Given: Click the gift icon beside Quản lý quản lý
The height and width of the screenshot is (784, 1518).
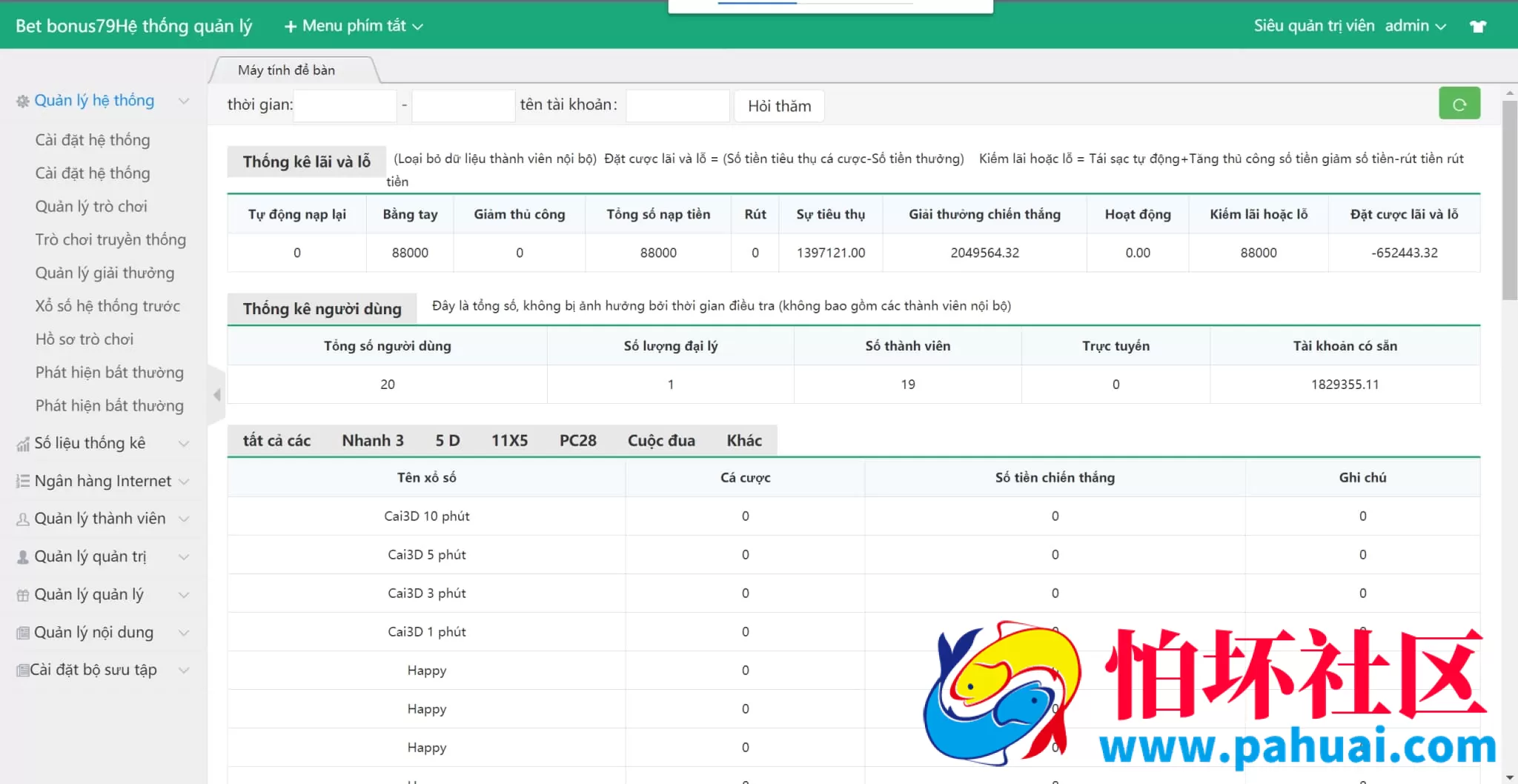Looking at the screenshot, I should [23, 595].
